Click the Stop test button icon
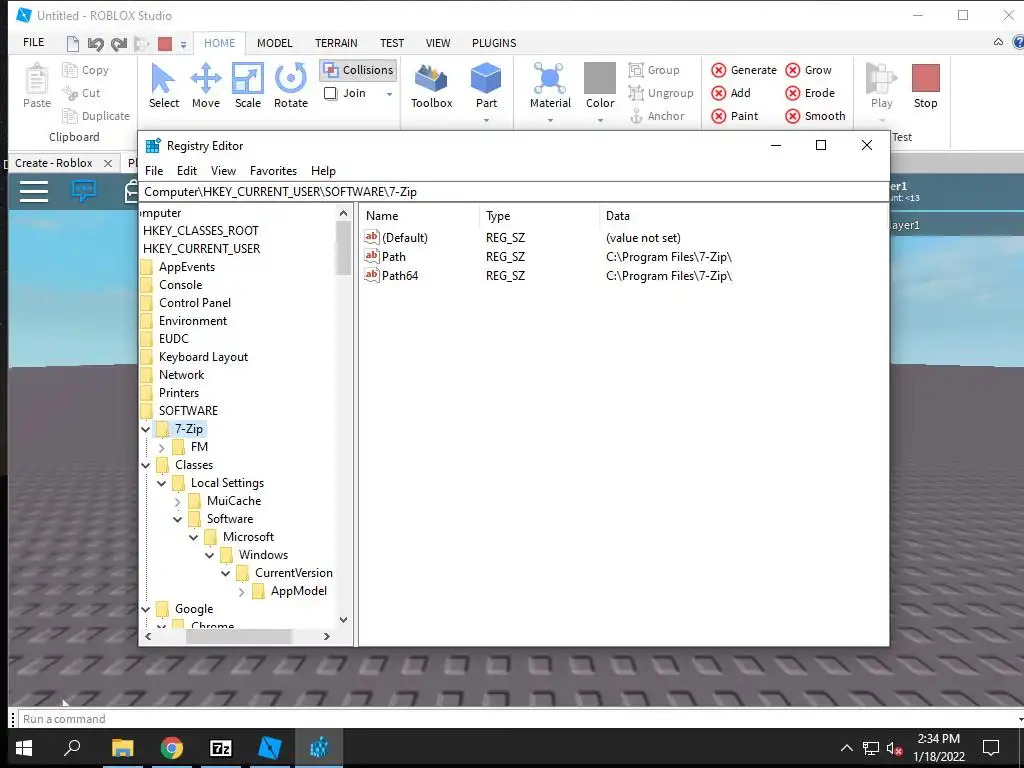1024x768 pixels. (925, 78)
